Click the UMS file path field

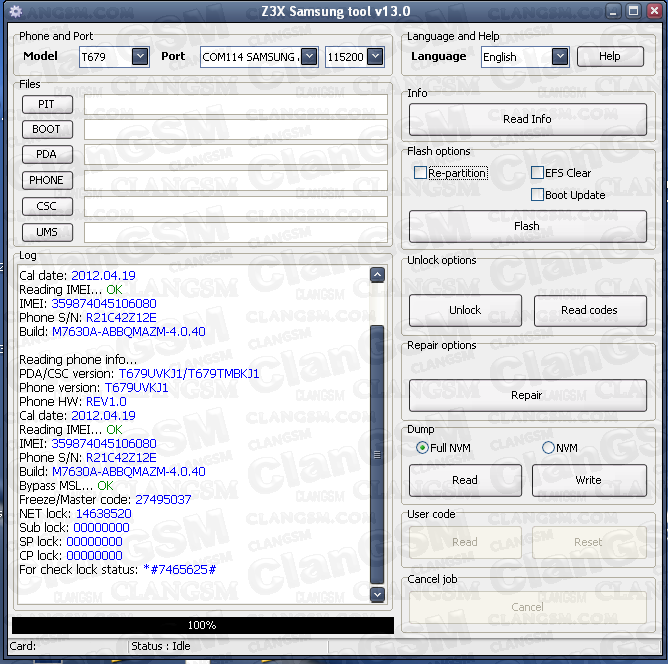pyautogui.click(x=236, y=233)
